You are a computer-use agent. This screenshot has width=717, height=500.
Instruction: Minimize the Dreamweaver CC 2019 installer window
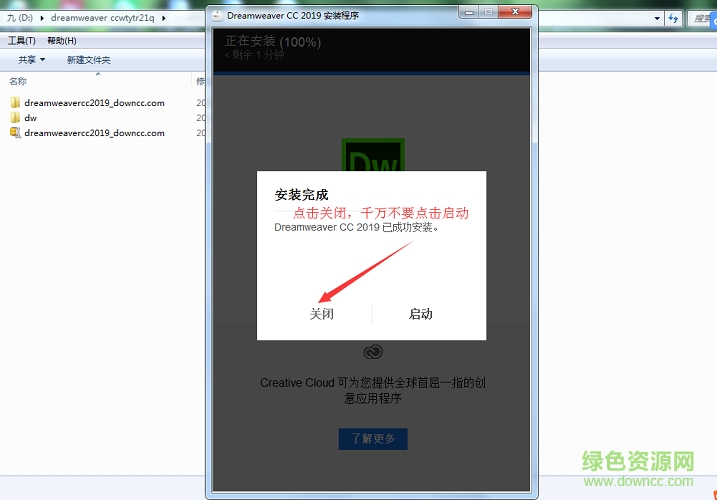point(464,13)
